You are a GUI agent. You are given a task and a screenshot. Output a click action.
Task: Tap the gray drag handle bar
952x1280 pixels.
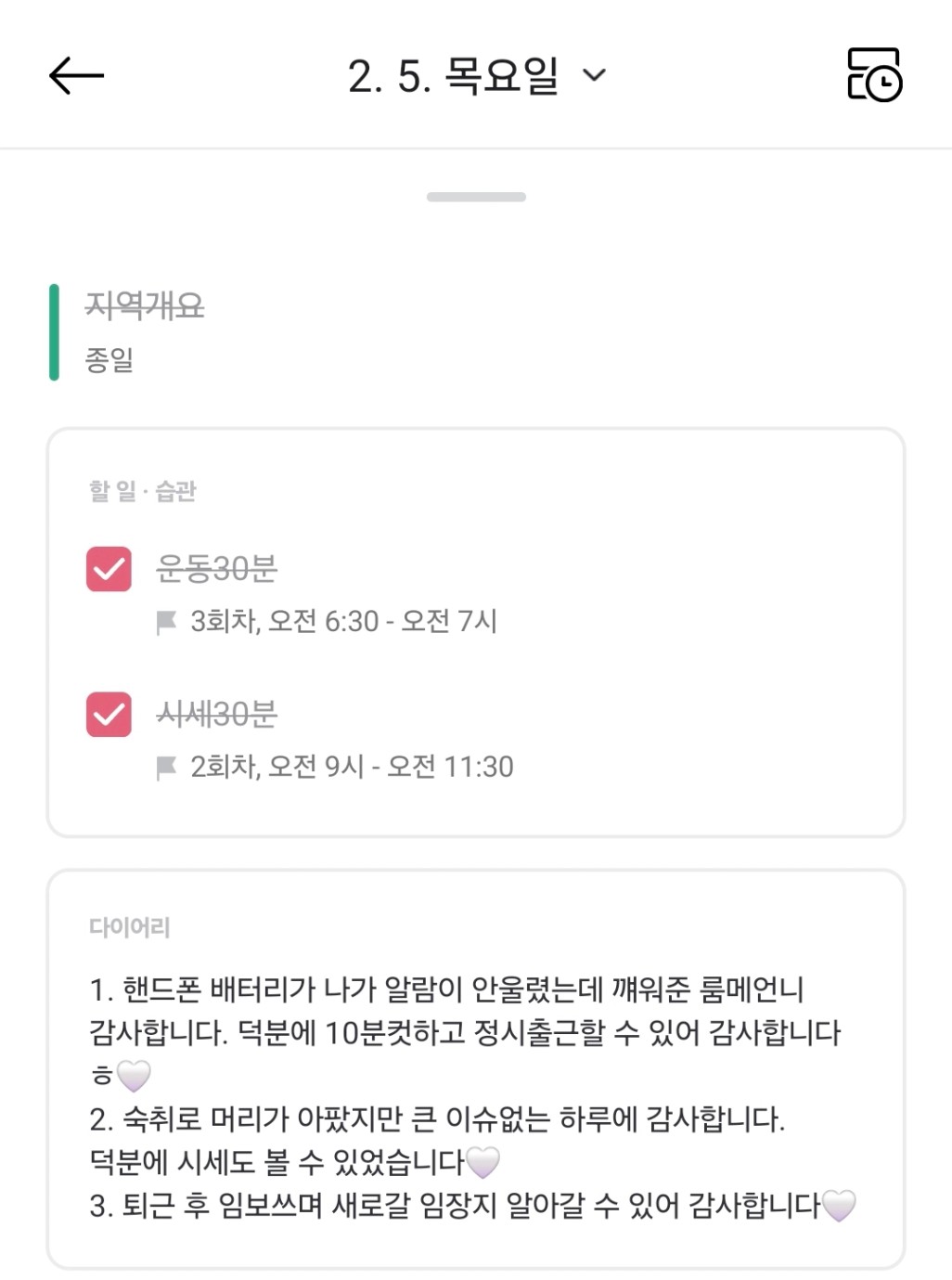[x=476, y=197]
